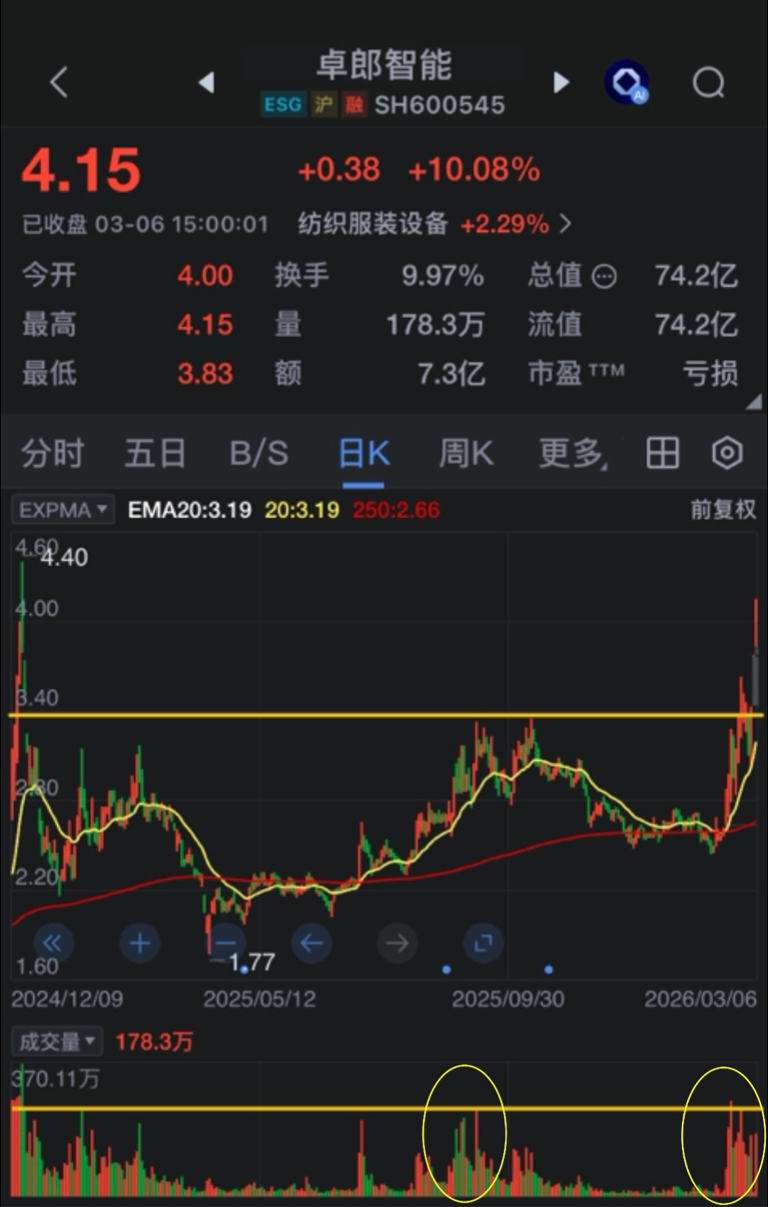Switch to B/S tab
Viewport: 768px width, 1207px height.
pos(259,453)
